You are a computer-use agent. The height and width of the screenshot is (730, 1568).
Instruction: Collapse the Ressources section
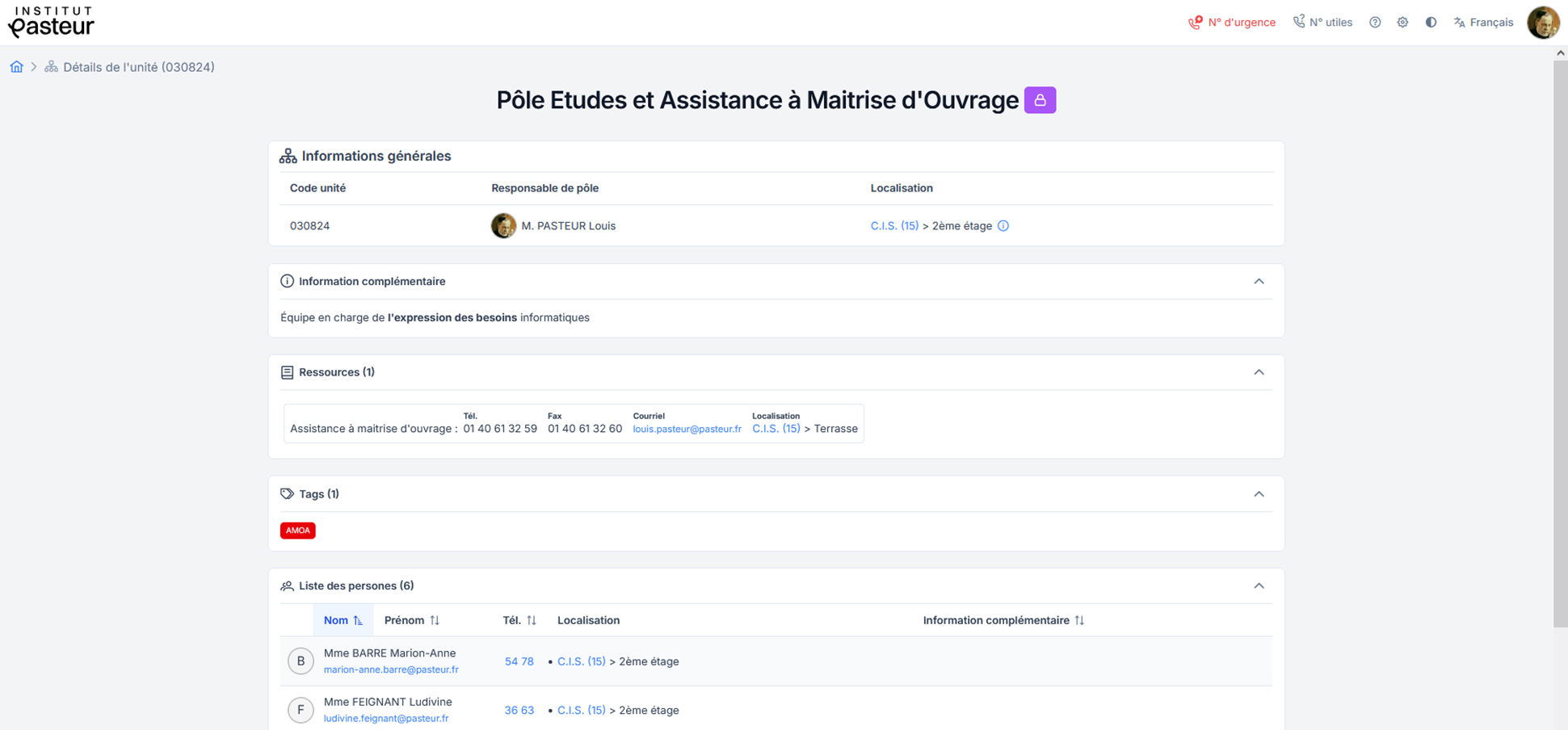1259,372
